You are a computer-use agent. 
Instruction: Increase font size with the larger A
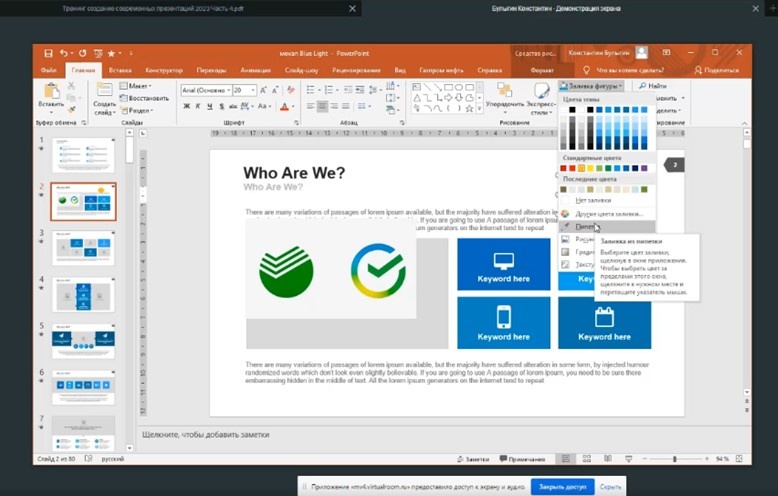[x=263, y=90]
